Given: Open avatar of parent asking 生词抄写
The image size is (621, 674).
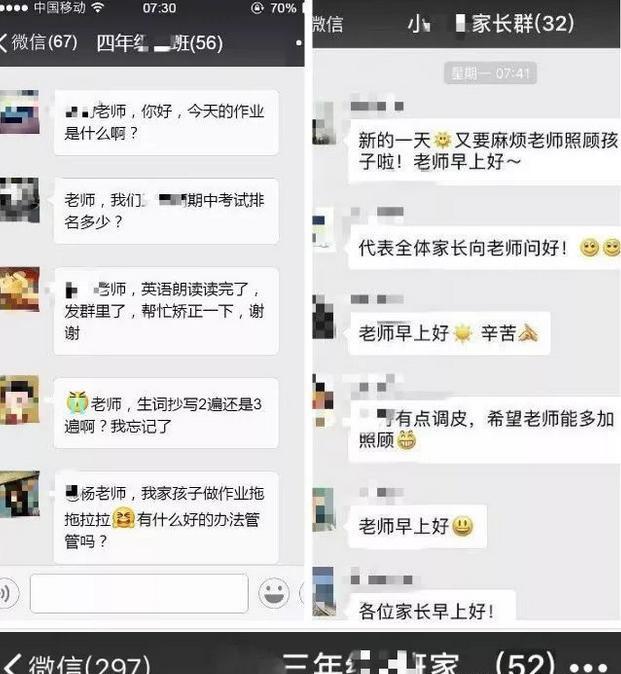Looking at the screenshot, I should pyautogui.click(x=19, y=400).
